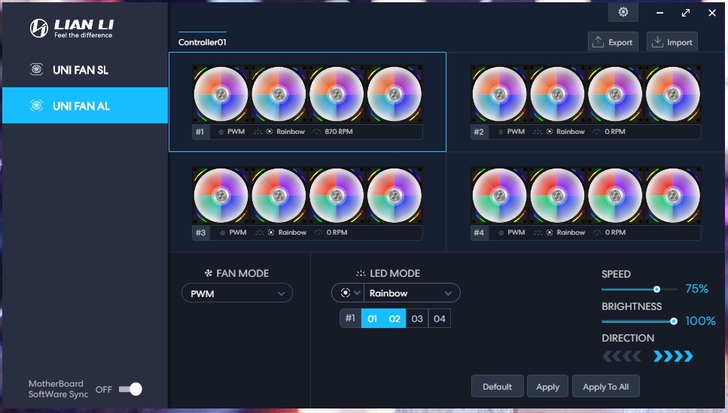
Task: Select first fan thumbnail in group #2
Action: pos(500,94)
